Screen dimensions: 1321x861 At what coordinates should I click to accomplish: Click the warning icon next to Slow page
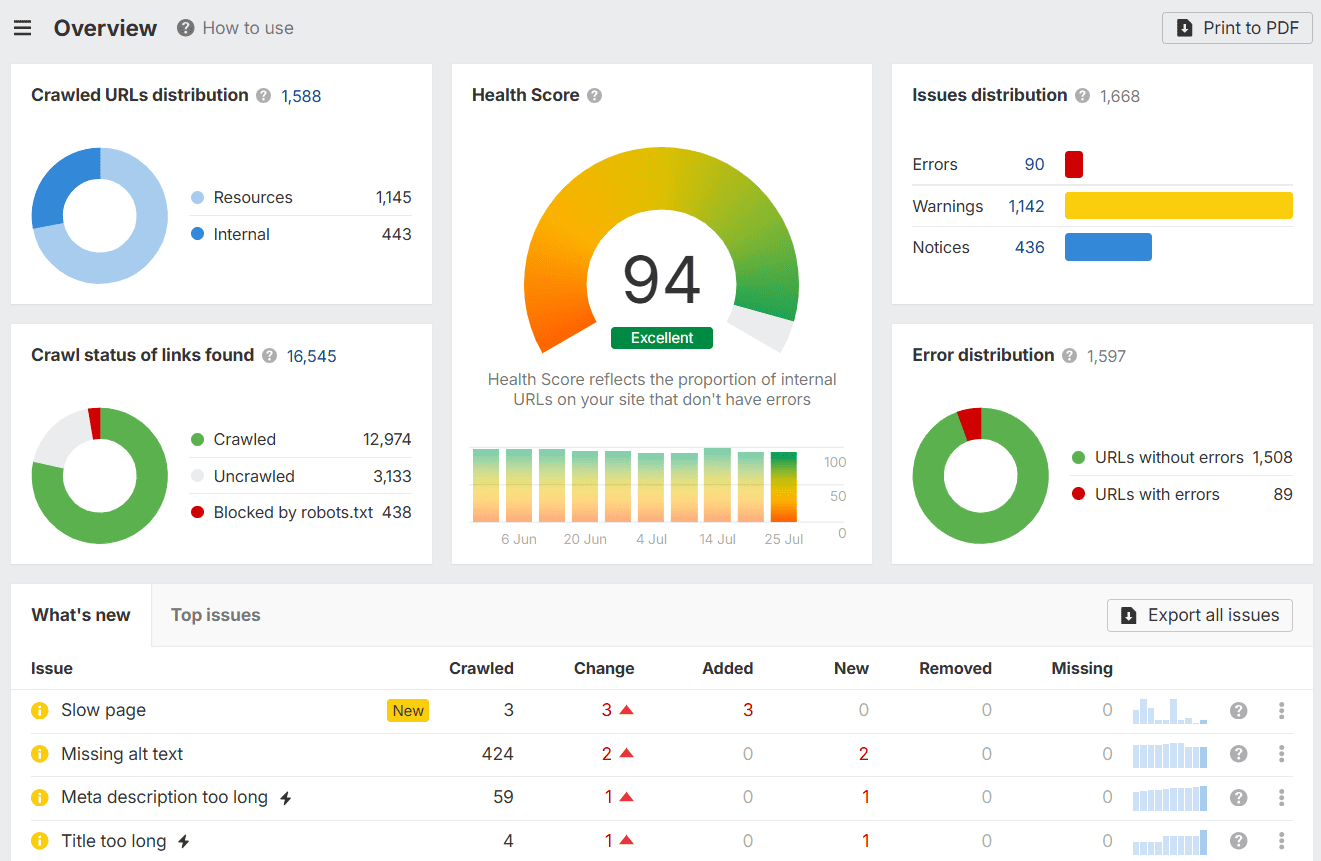(39, 710)
